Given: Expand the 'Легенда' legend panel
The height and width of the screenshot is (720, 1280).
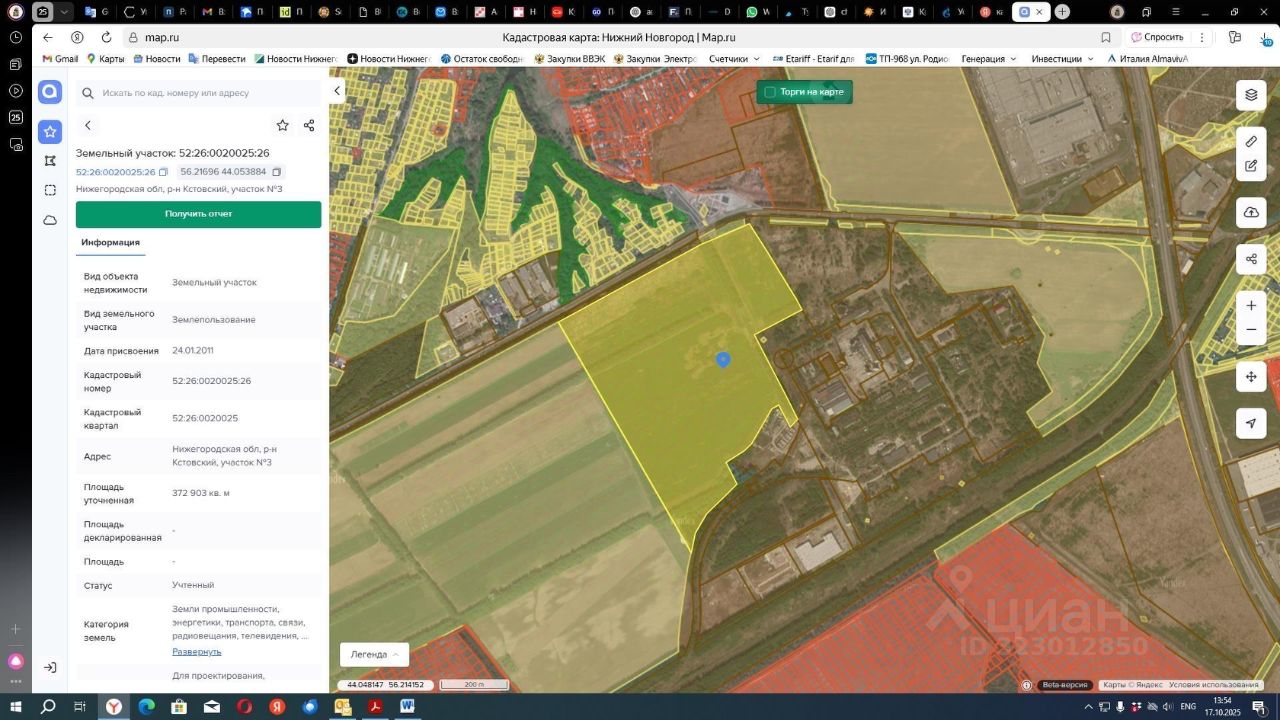Looking at the screenshot, I should pyautogui.click(x=375, y=654).
